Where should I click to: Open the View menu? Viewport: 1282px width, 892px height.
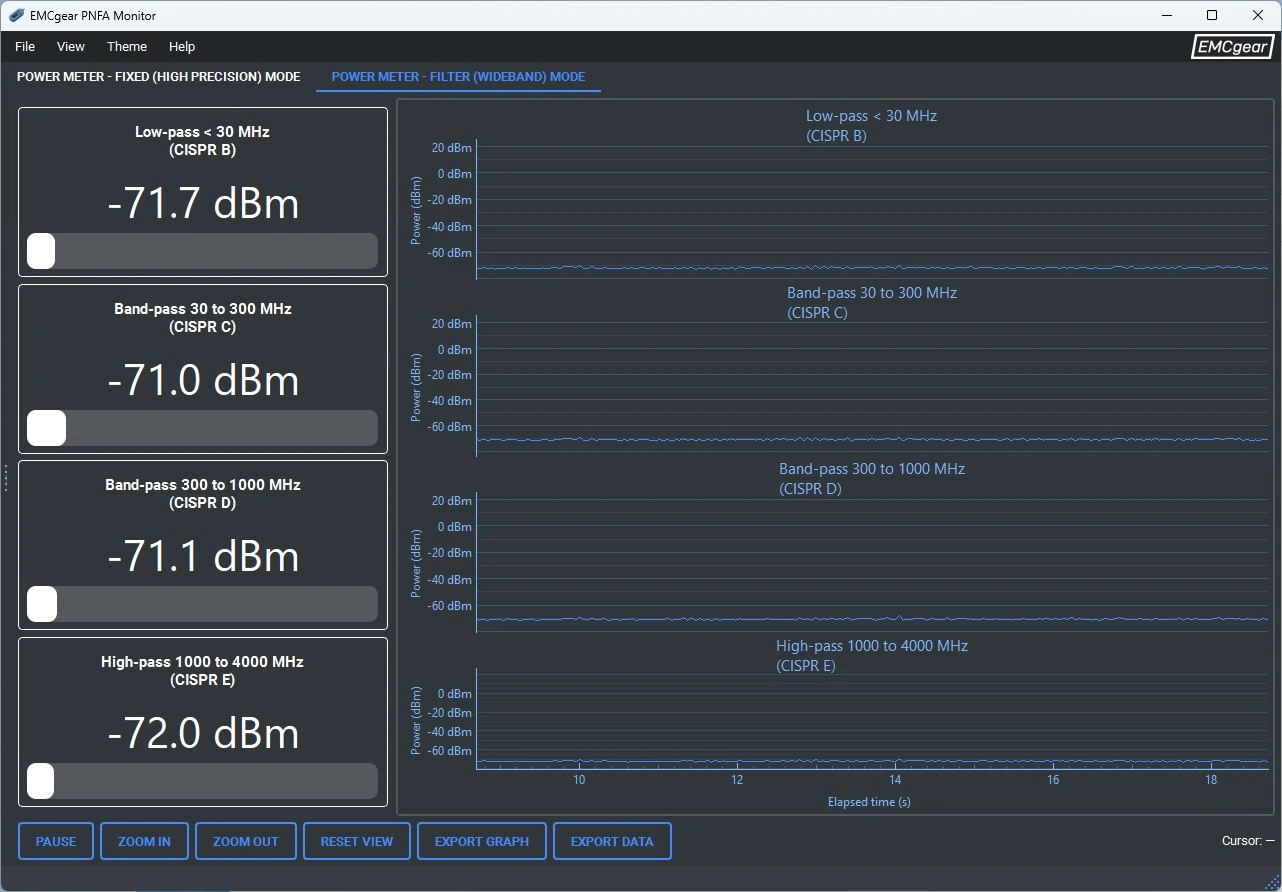pos(71,47)
